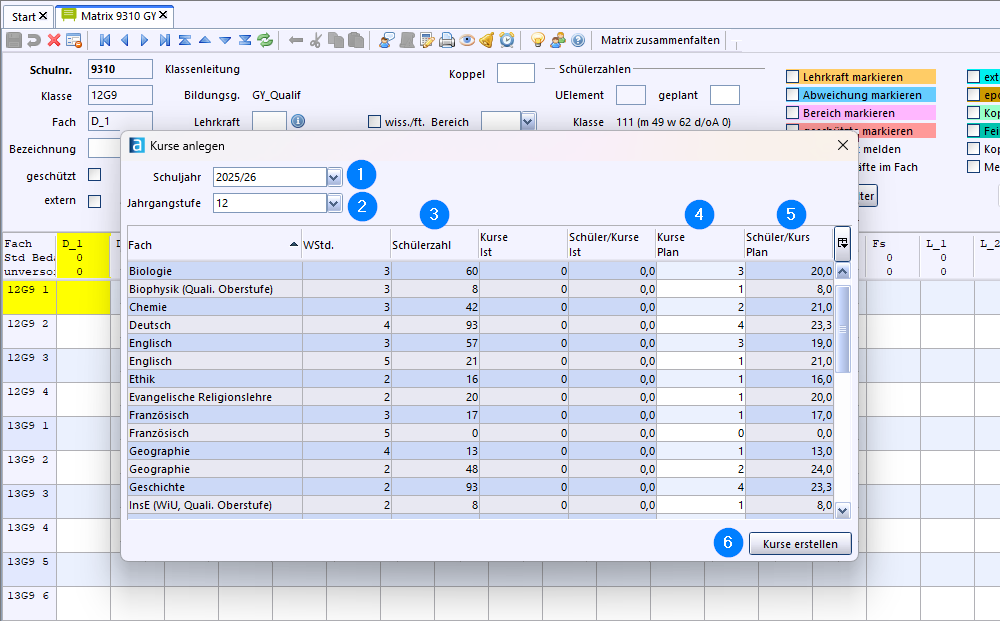Click the red X delete icon
The height and width of the screenshot is (621, 1000).
[x=54, y=41]
